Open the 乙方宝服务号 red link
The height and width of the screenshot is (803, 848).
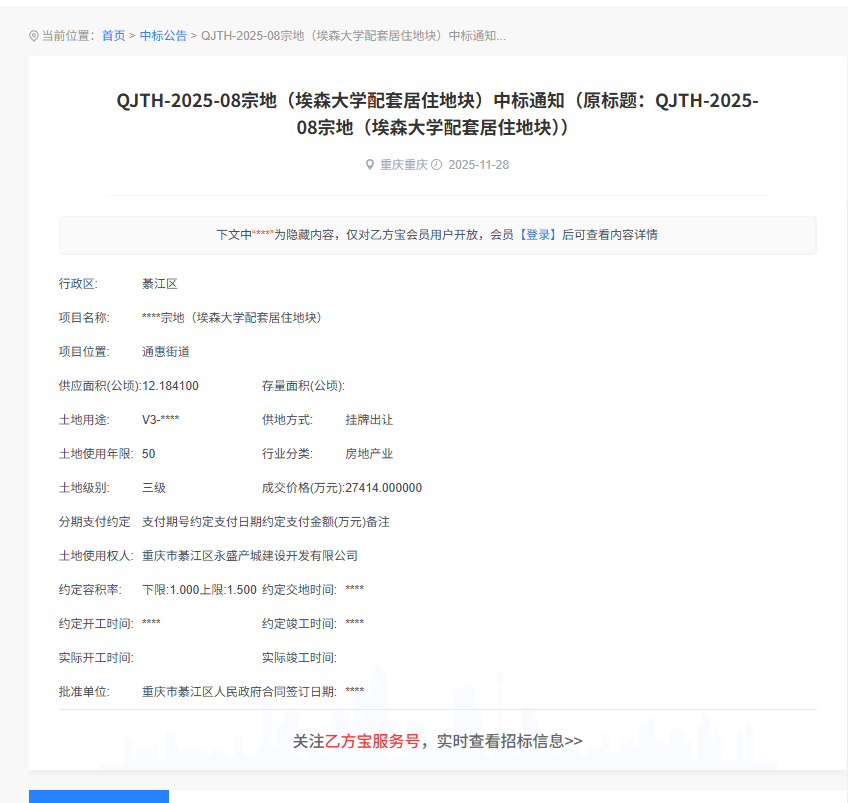(372, 741)
